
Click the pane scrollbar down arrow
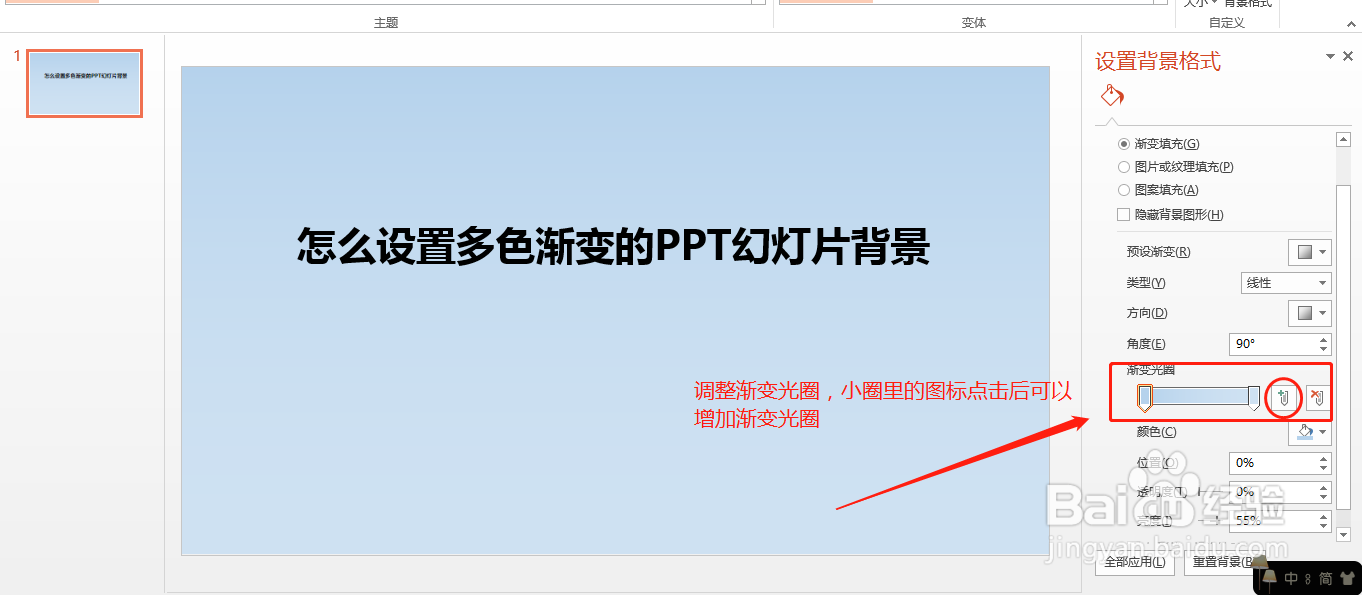(x=1344, y=535)
